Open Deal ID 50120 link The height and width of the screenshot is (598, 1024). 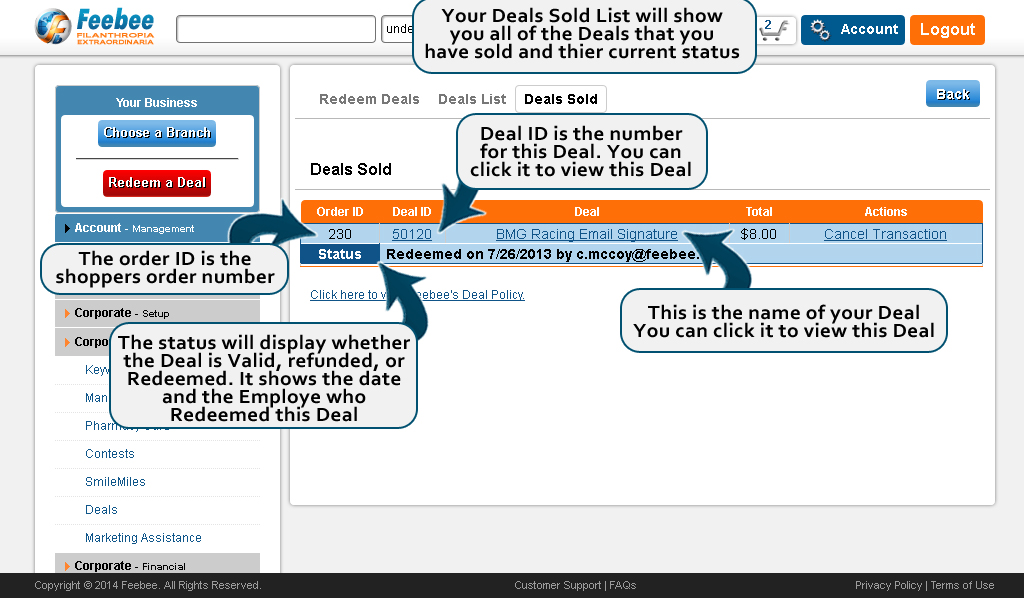[x=411, y=234]
